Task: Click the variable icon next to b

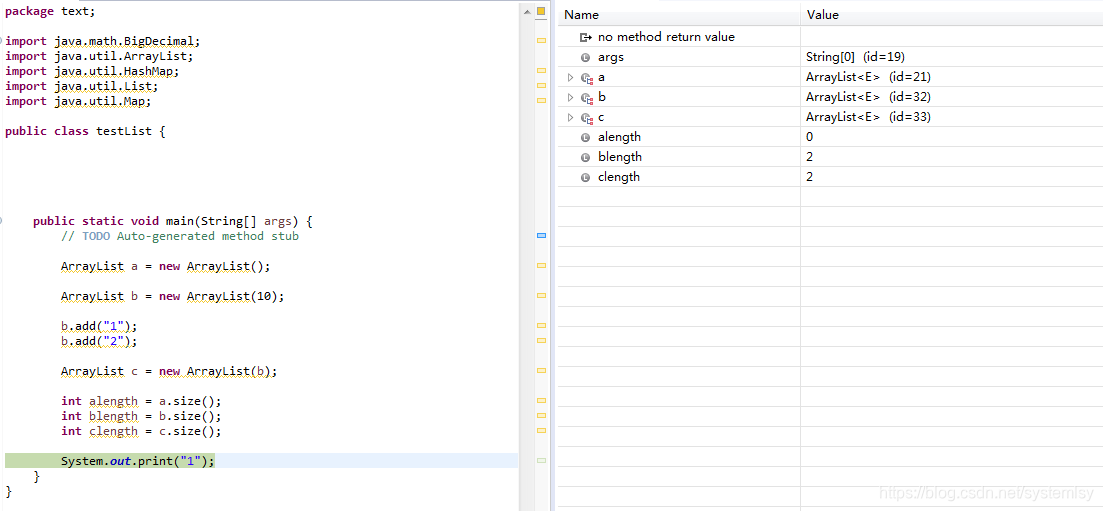Action: [587, 97]
